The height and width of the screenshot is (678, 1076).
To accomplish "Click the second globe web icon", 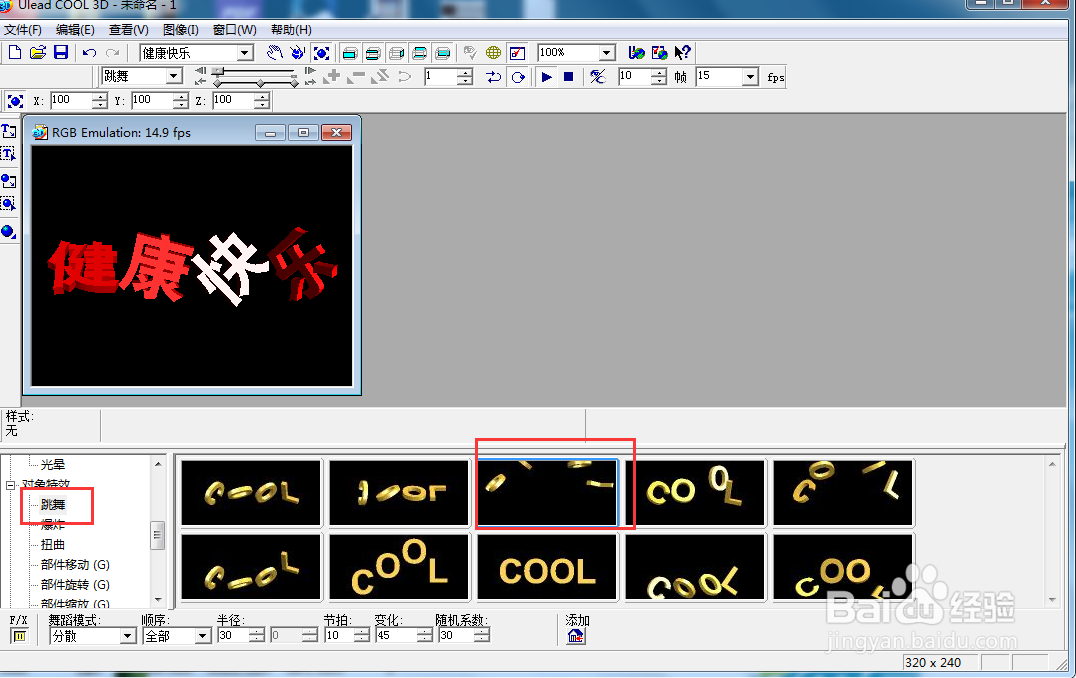I will [659, 53].
